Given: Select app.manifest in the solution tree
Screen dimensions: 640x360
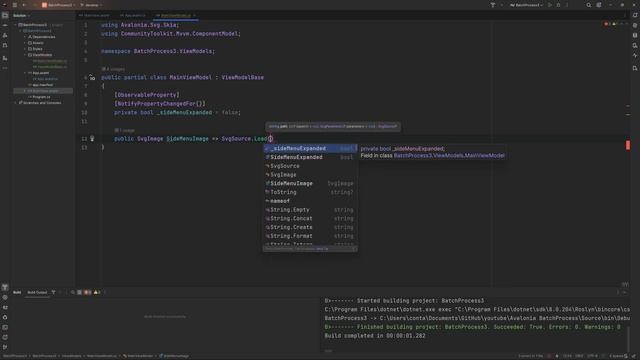Looking at the screenshot, I should pos(43,85).
